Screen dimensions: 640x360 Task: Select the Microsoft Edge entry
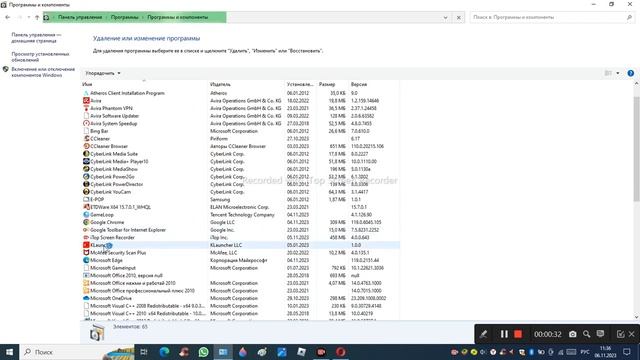coord(240,260)
